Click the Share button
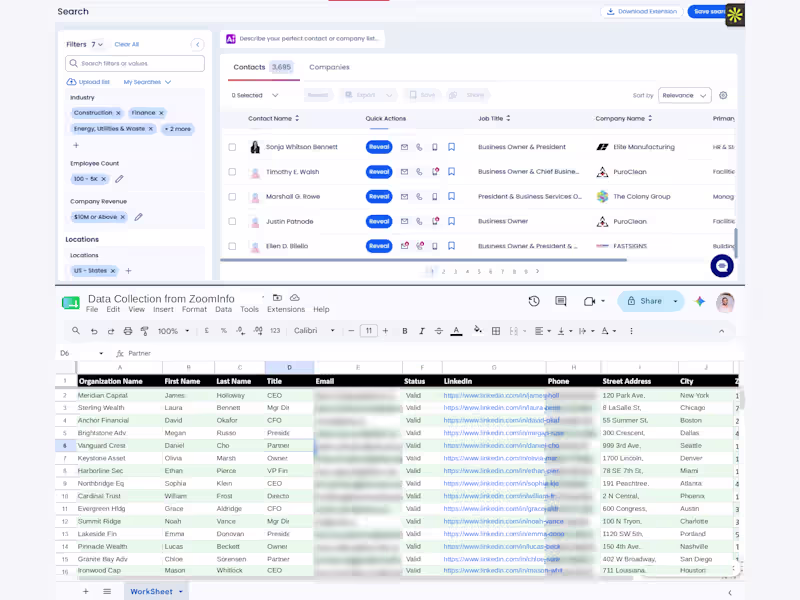800x600 pixels. pyautogui.click(x=645, y=302)
